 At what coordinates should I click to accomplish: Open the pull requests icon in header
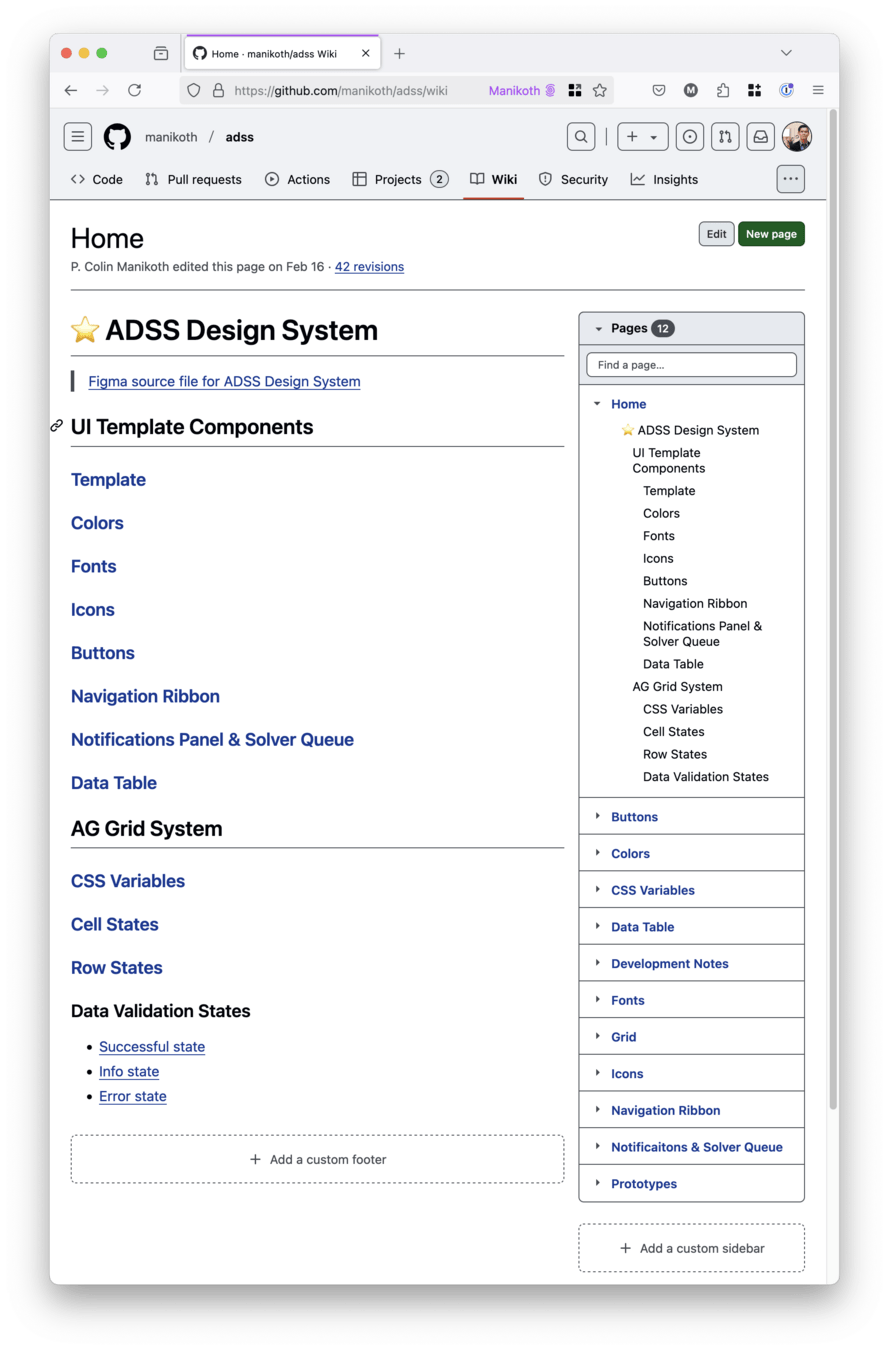coord(725,137)
